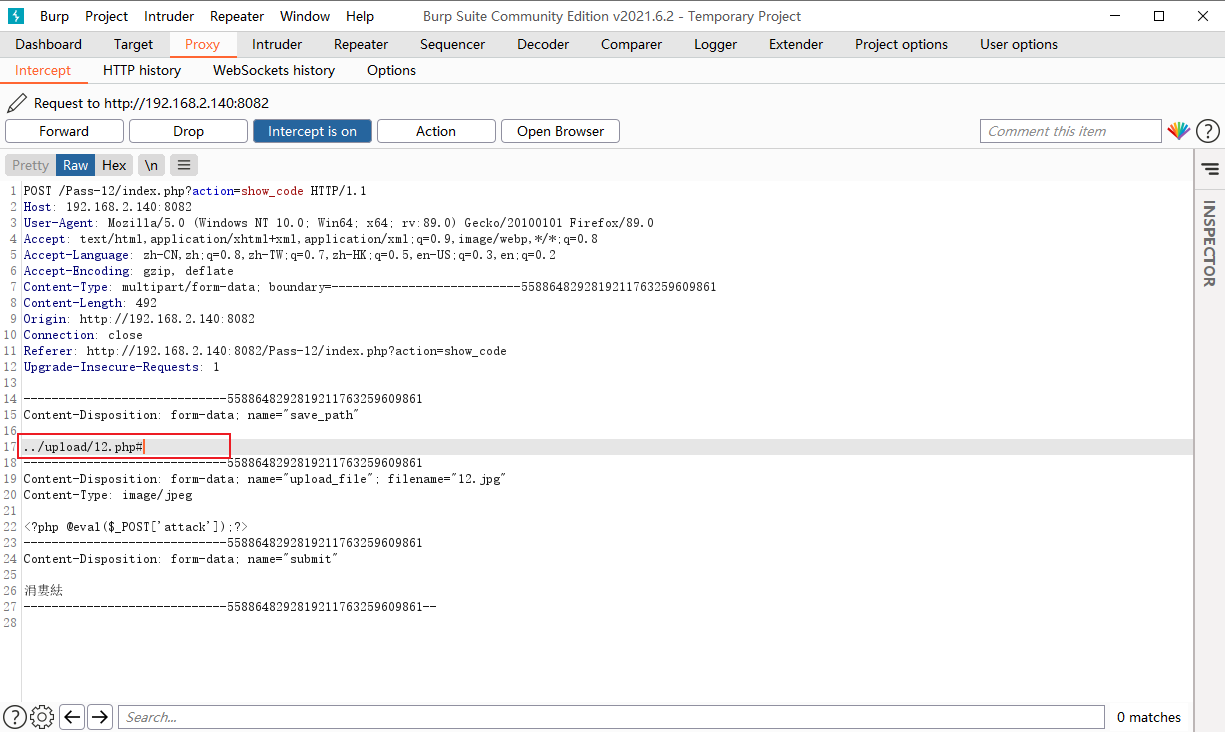Image resolution: width=1225 pixels, height=732 pixels.
Task: Select the Intercept sub-tab
Action: point(43,70)
